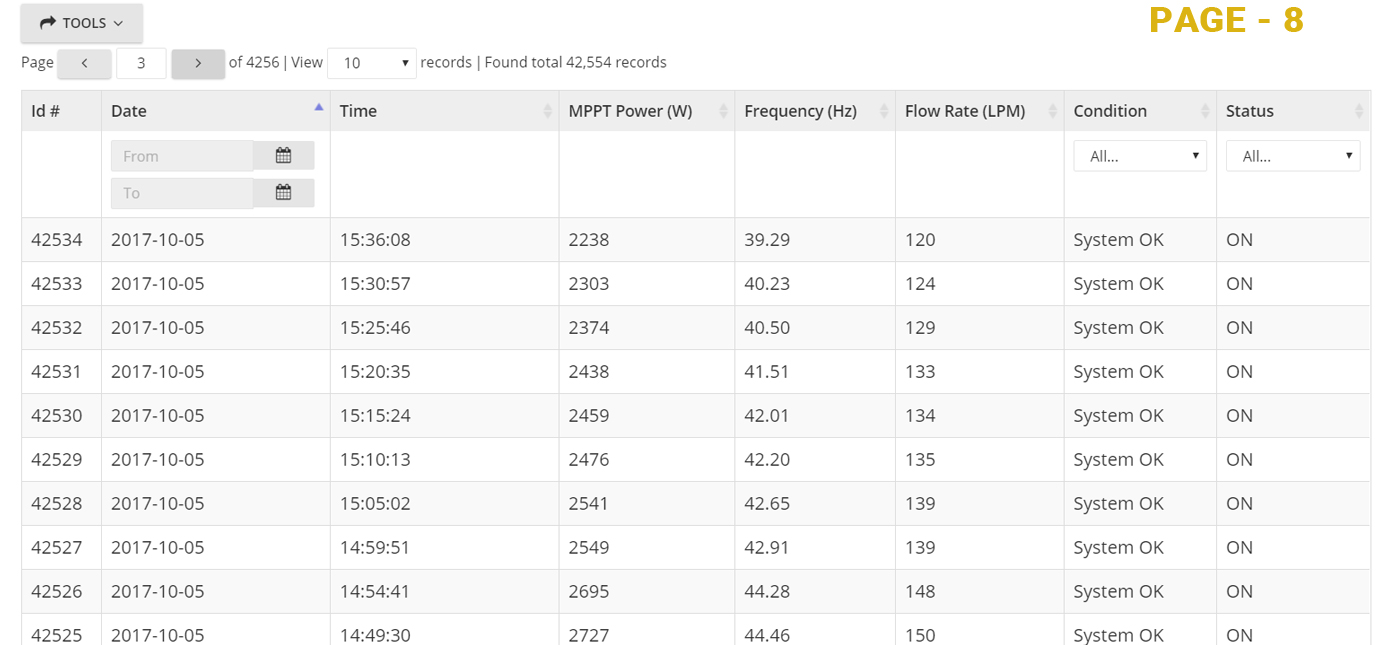The image size is (1387, 645).
Task: Sort by Flow Rate (LPM) column icon
Action: click(1052, 111)
